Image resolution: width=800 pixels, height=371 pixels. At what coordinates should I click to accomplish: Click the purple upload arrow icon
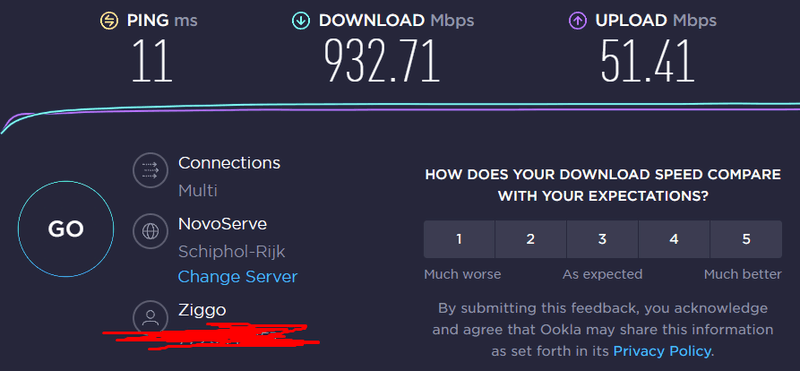coord(577,21)
